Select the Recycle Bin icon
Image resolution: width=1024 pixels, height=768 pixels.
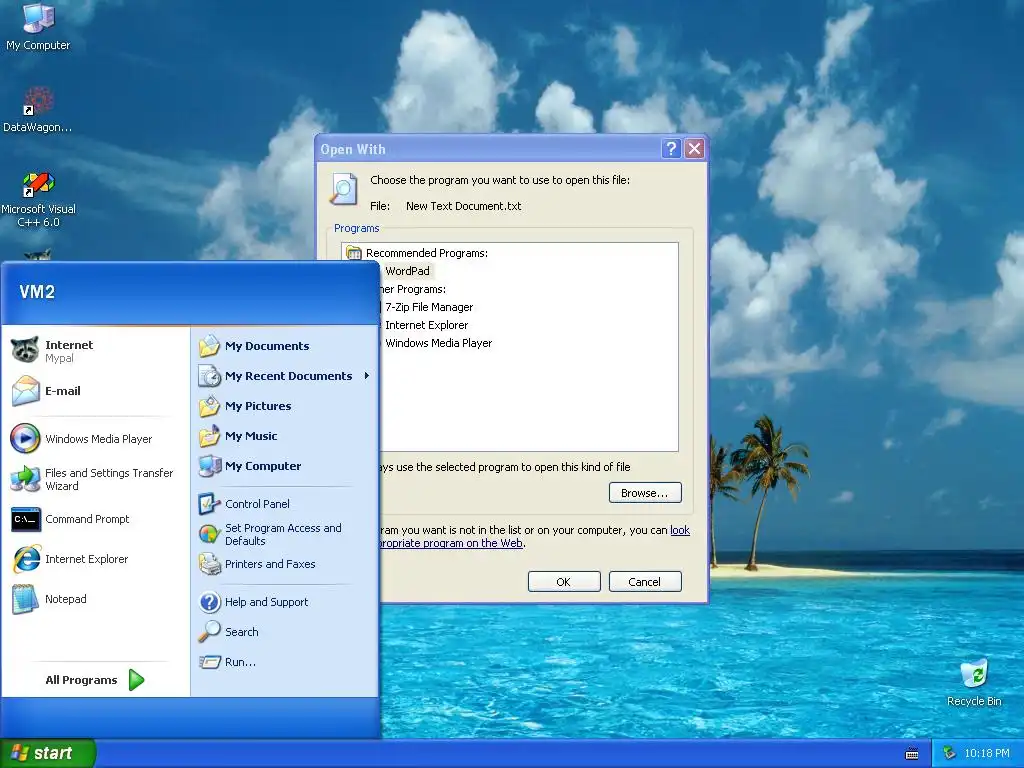(974, 683)
